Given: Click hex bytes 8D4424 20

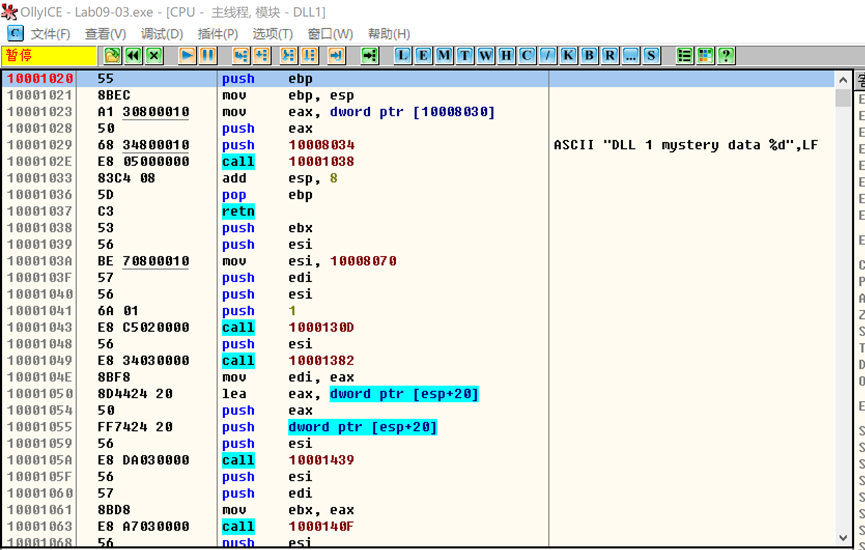Looking at the screenshot, I should coord(135,394).
